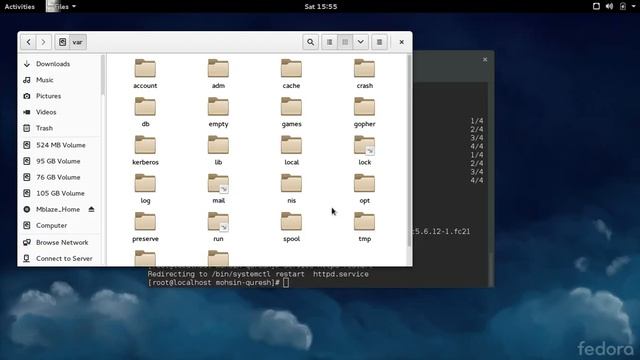Select the mail symlink folder icon

(218, 184)
